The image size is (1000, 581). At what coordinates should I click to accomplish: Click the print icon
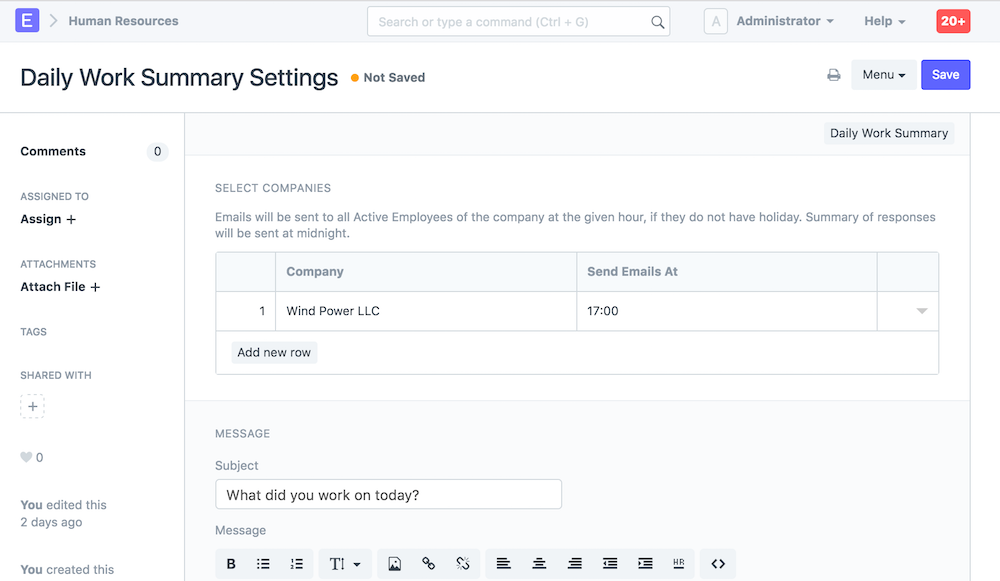pyautogui.click(x=833, y=75)
